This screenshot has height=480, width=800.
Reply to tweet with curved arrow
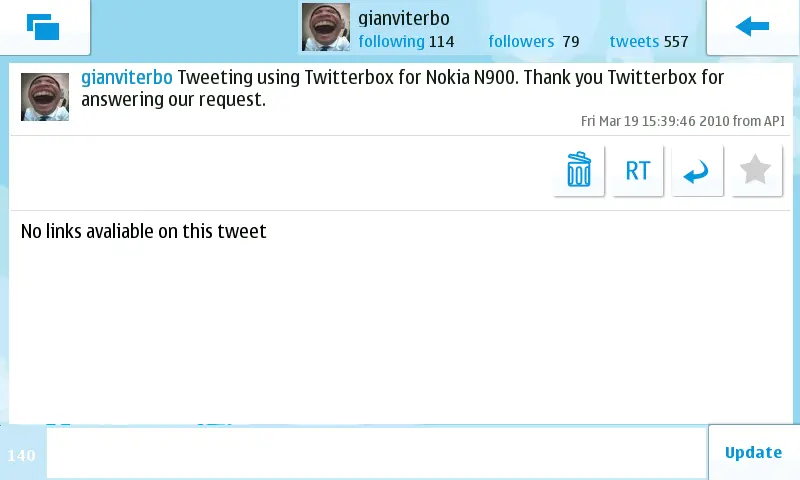click(697, 170)
